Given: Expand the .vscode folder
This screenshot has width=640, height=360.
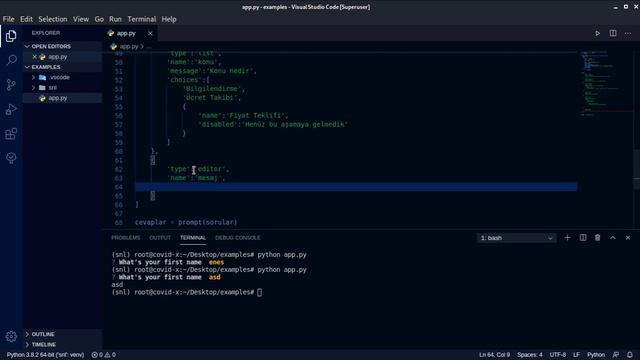Looking at the screenshot, I should point(62,77).
